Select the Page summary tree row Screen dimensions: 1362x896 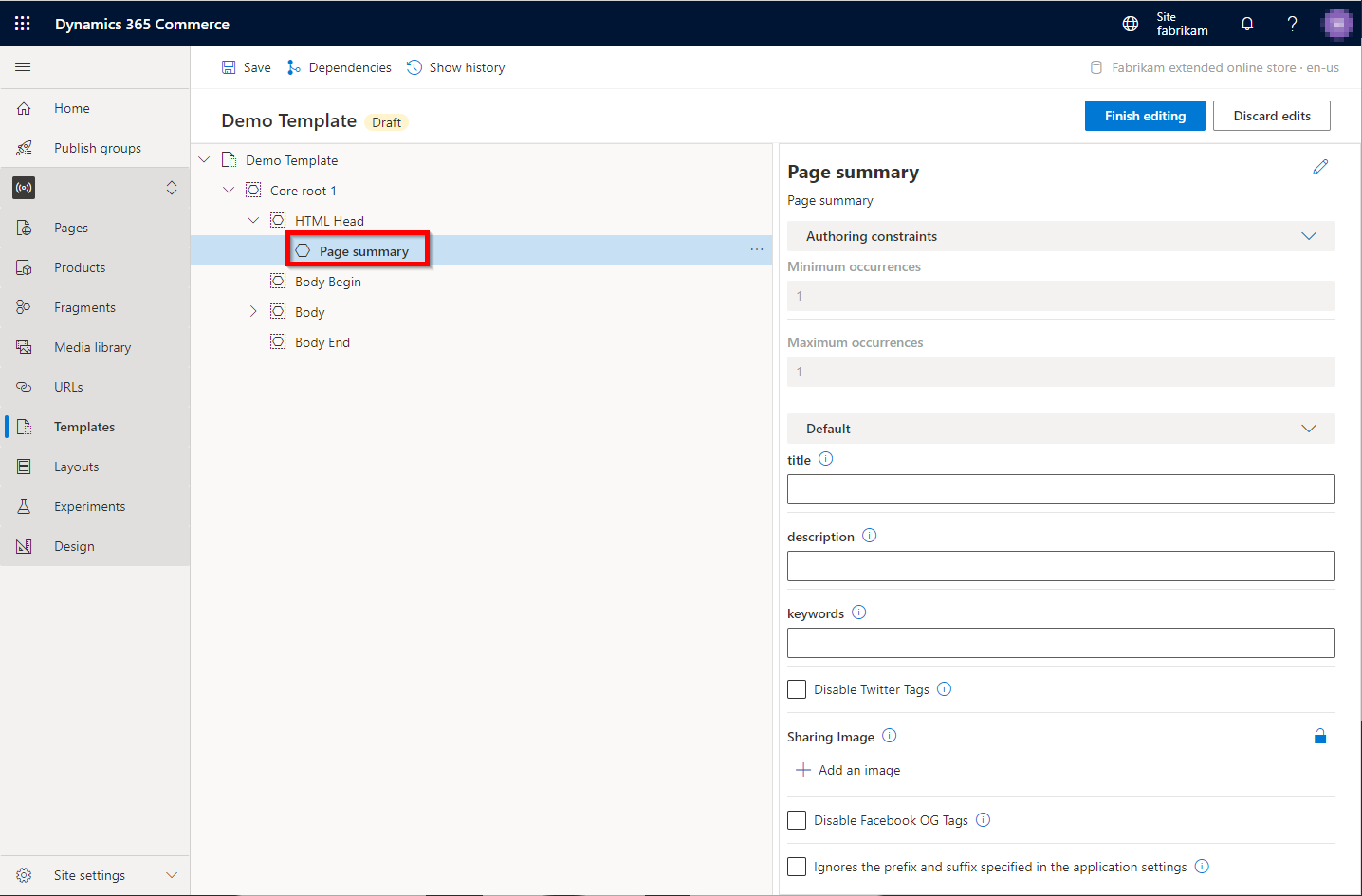482,250
